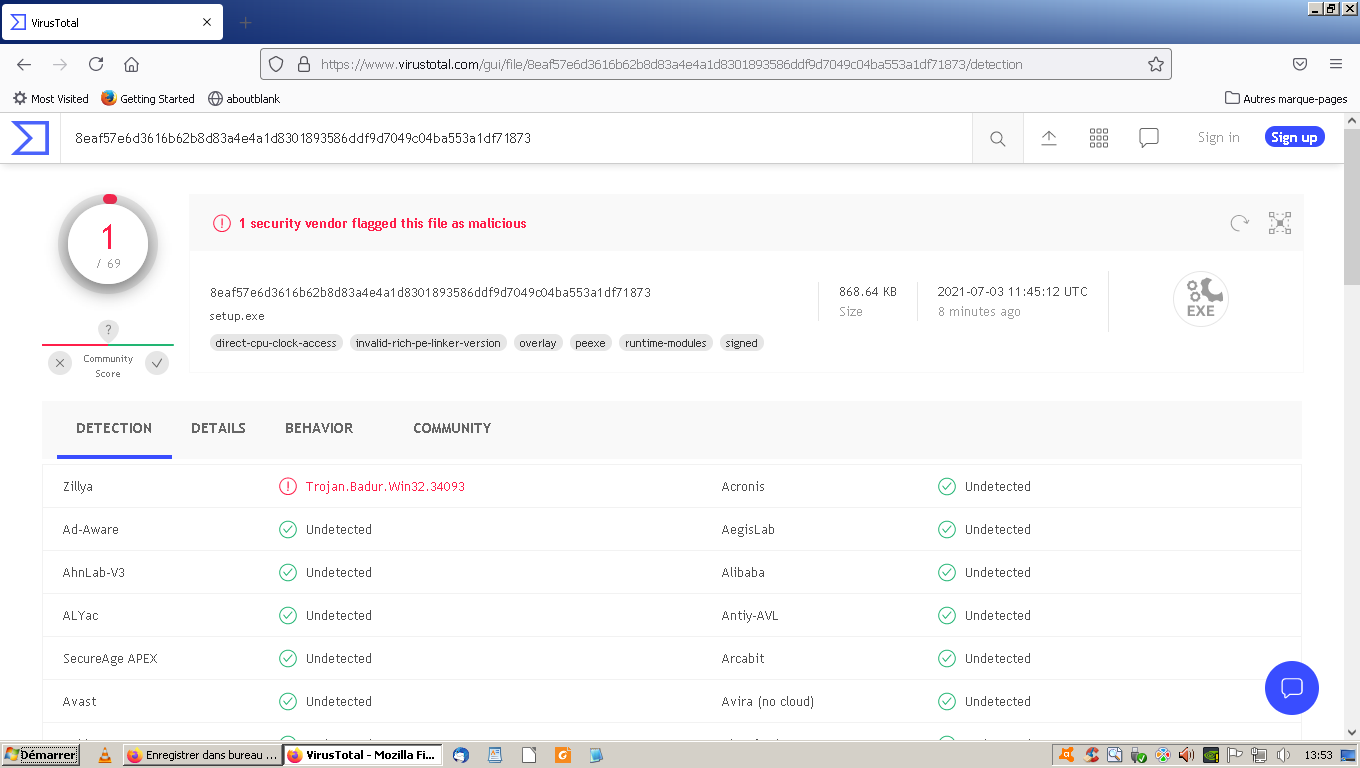The height and width of the screenshot is (768, 1360).
Task: Vote negative with community X button
Action: pyautogui.click(x=60, y=363)
